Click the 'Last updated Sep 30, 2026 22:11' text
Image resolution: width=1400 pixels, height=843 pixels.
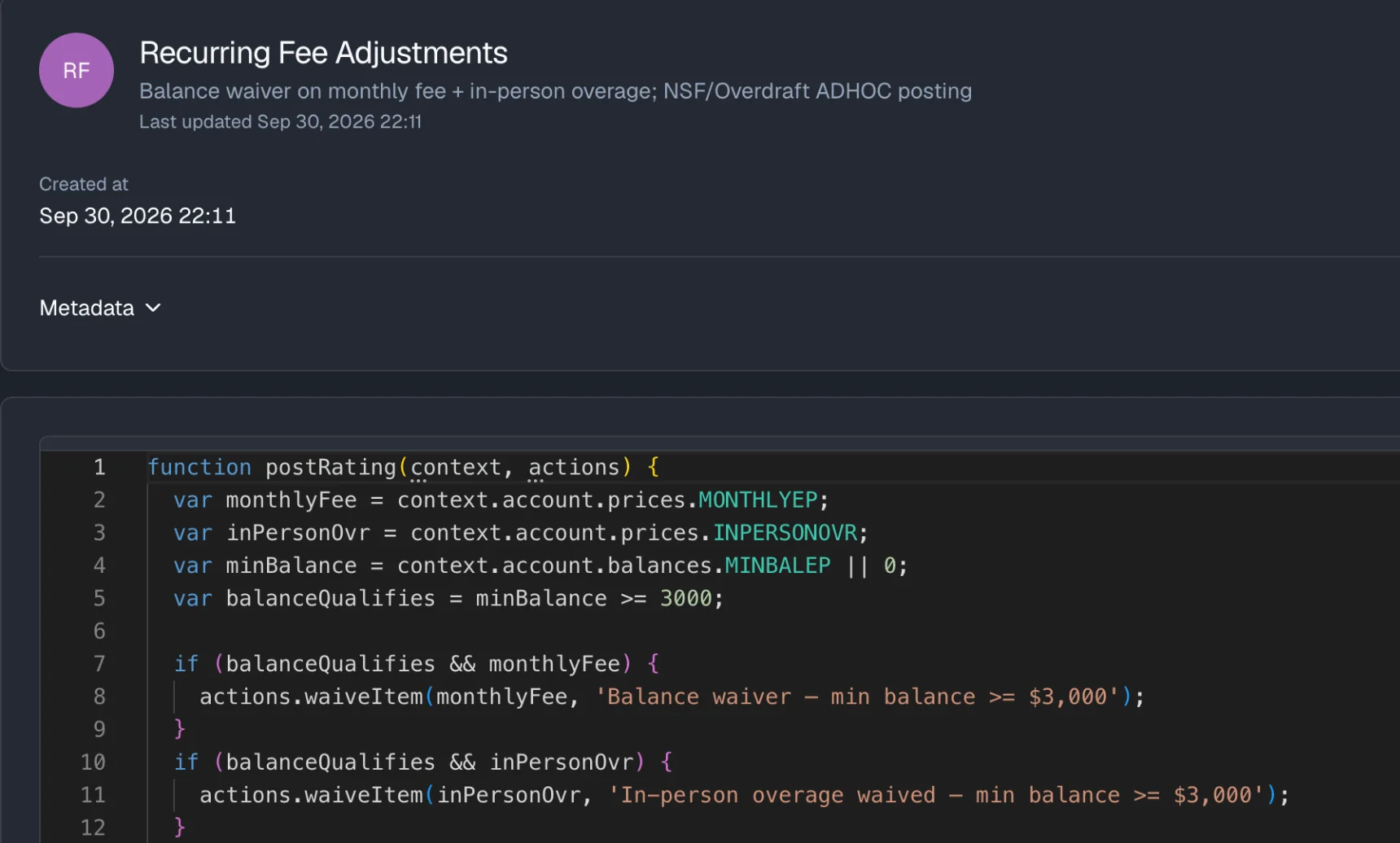pos(280,122)
